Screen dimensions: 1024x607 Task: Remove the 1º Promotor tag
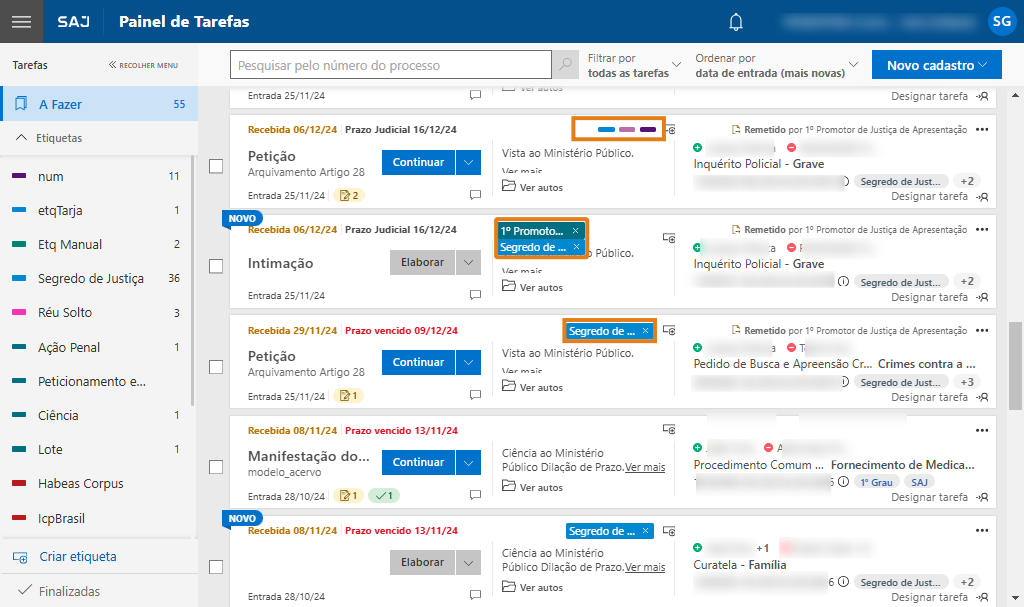pyautogui.click(x=575, y=231)
